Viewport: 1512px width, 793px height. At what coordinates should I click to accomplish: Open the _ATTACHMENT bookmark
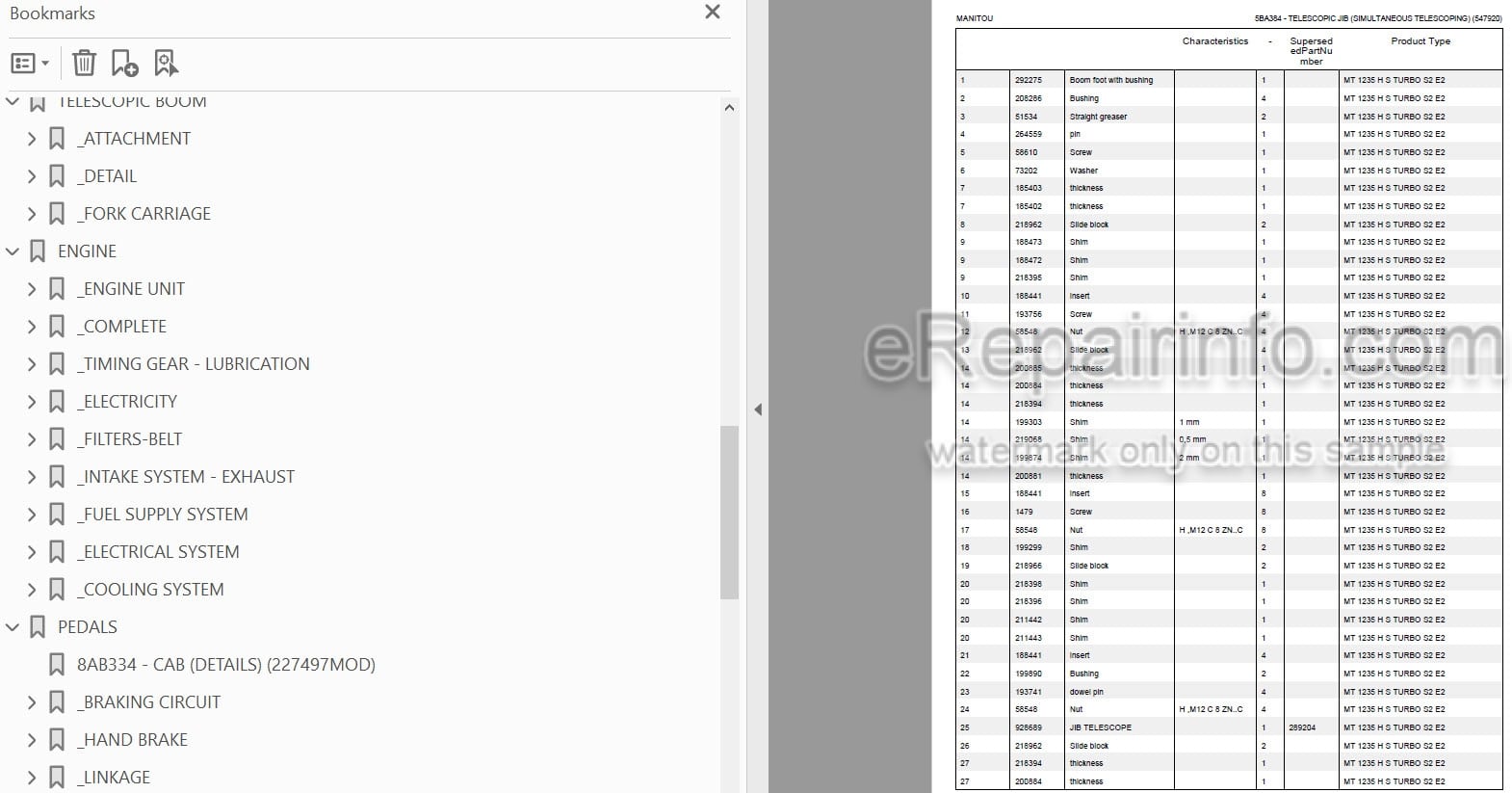tap(134, 139)
